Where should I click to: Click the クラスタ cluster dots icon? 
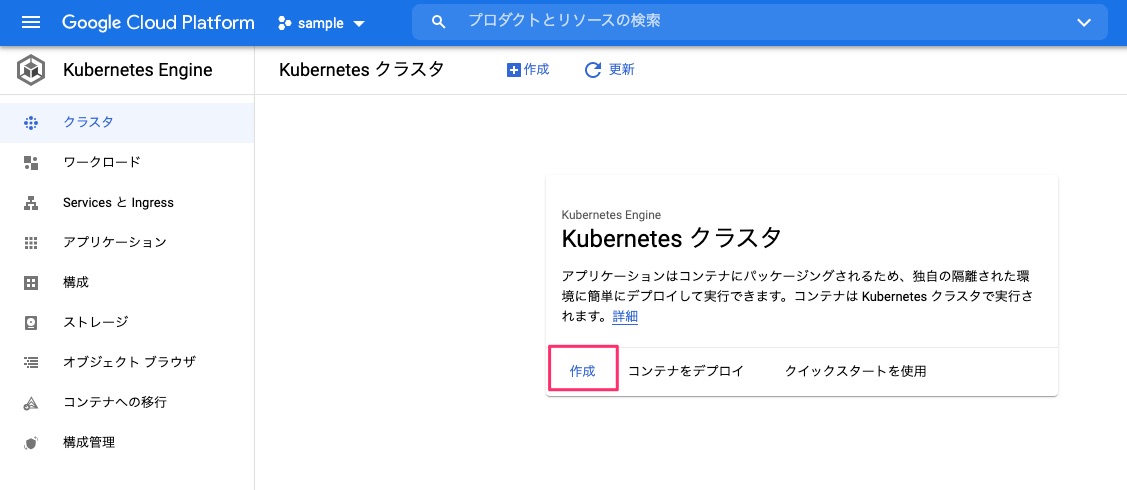pyautogui.click(x=30, y=122)
